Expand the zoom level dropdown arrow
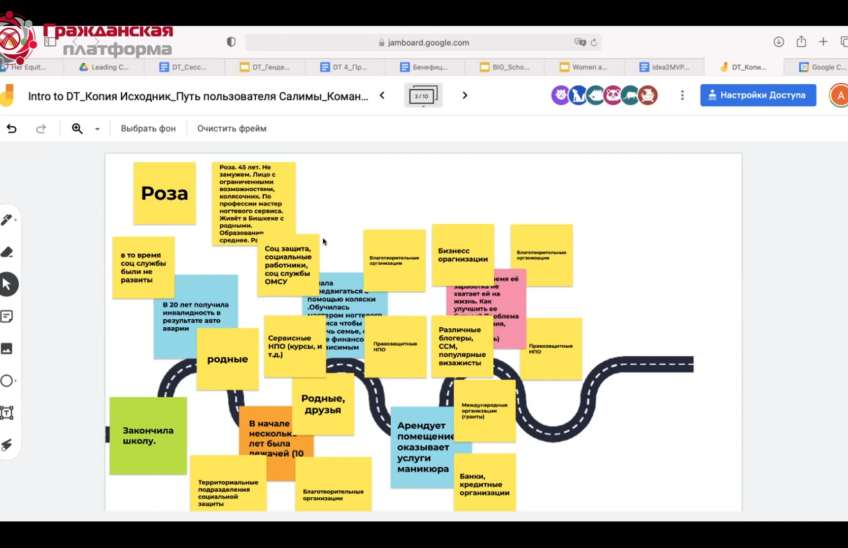The image size is (848, 548). 97,129
